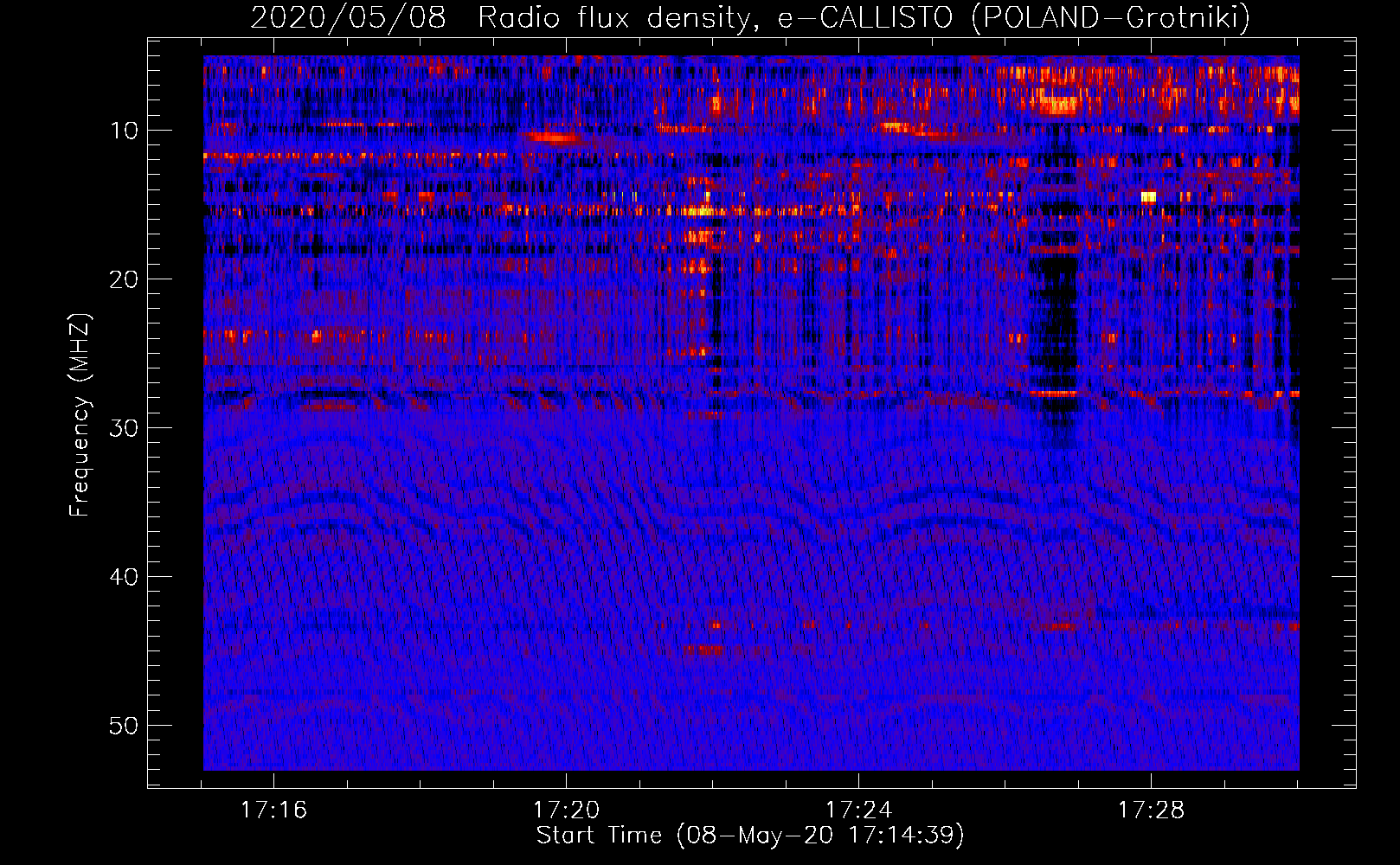Click the '17:16' time tick label

coord(273,811)
